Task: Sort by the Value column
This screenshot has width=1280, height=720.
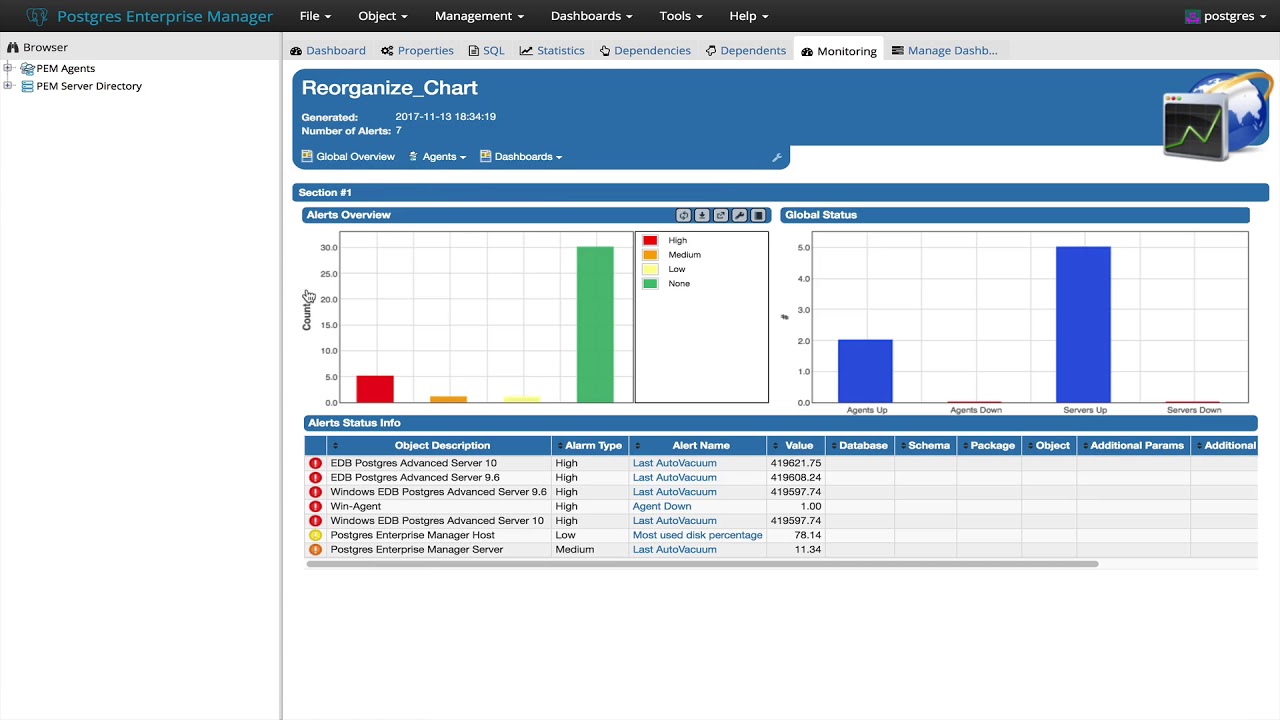Action: pyautogui.click(x=796, y=446)
